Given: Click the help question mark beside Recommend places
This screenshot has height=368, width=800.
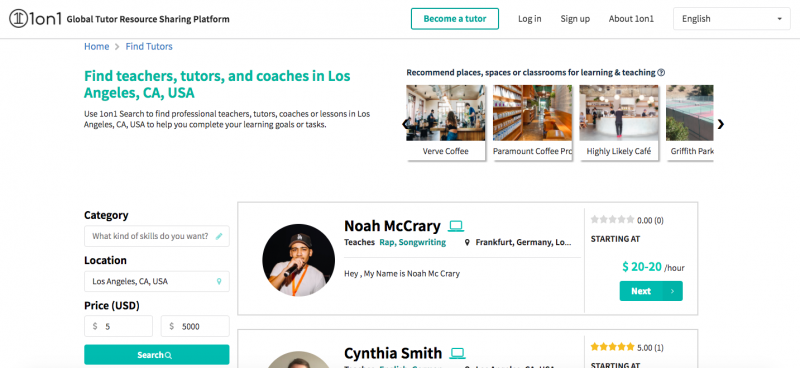Looking at the screenshot, I should (661, 72).
